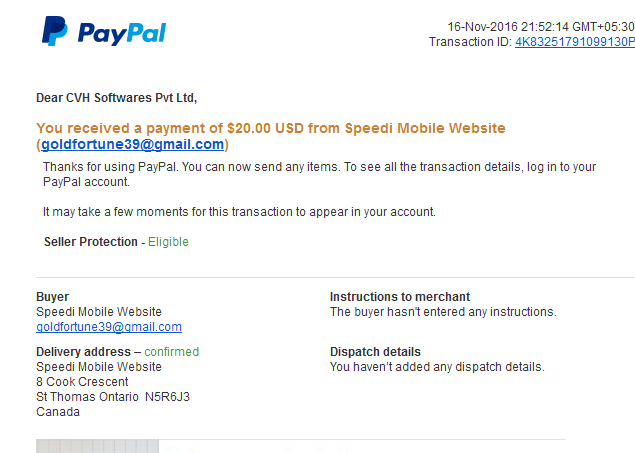Click the PayPal double-P logo icon
The height and width of the screenshot is (453, 635).
(x=55, y=31)
